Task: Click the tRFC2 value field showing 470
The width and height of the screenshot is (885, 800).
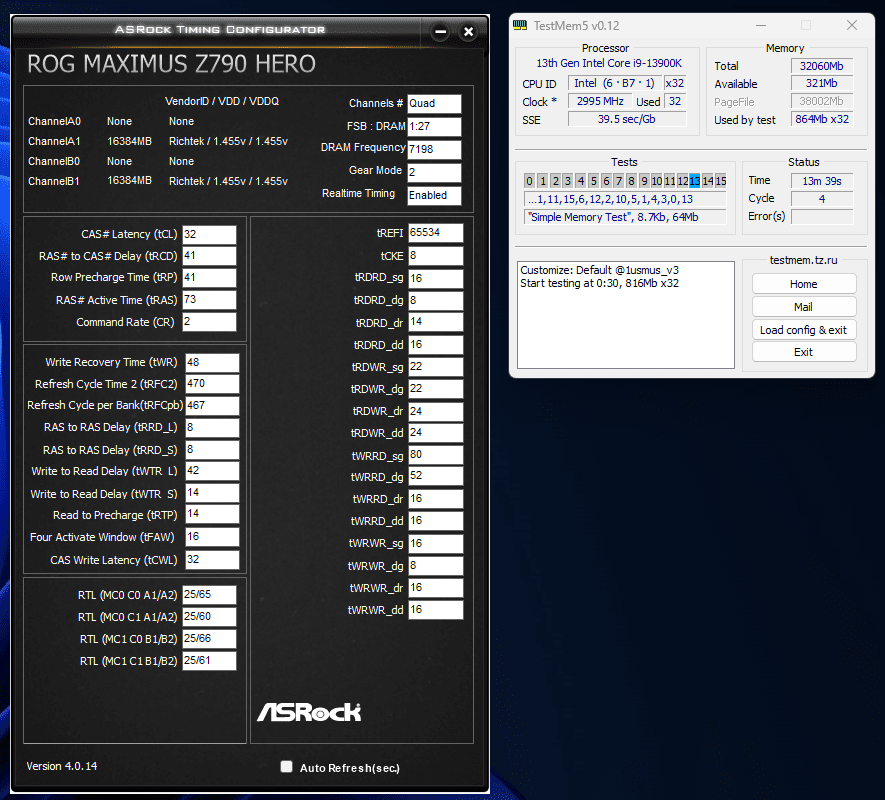Action: click(x=212, y=384)
